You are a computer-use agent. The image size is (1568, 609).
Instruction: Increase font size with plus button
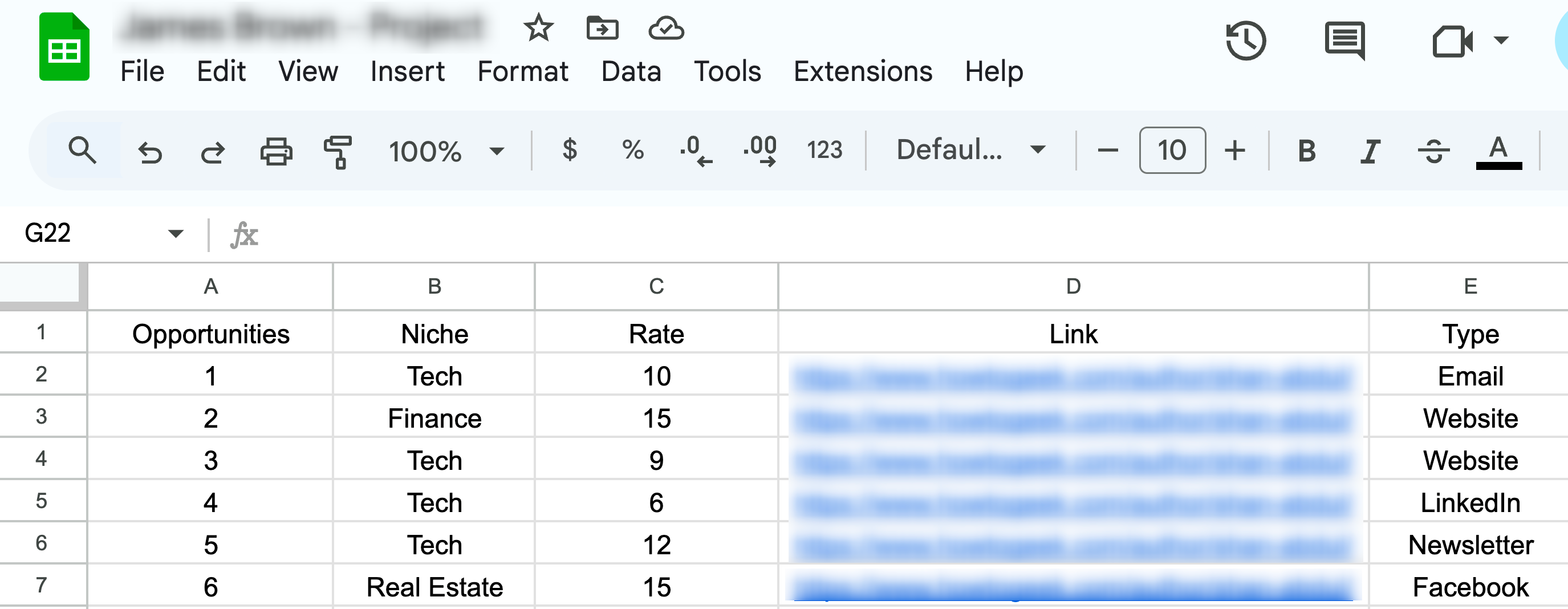coord(1235,151)
